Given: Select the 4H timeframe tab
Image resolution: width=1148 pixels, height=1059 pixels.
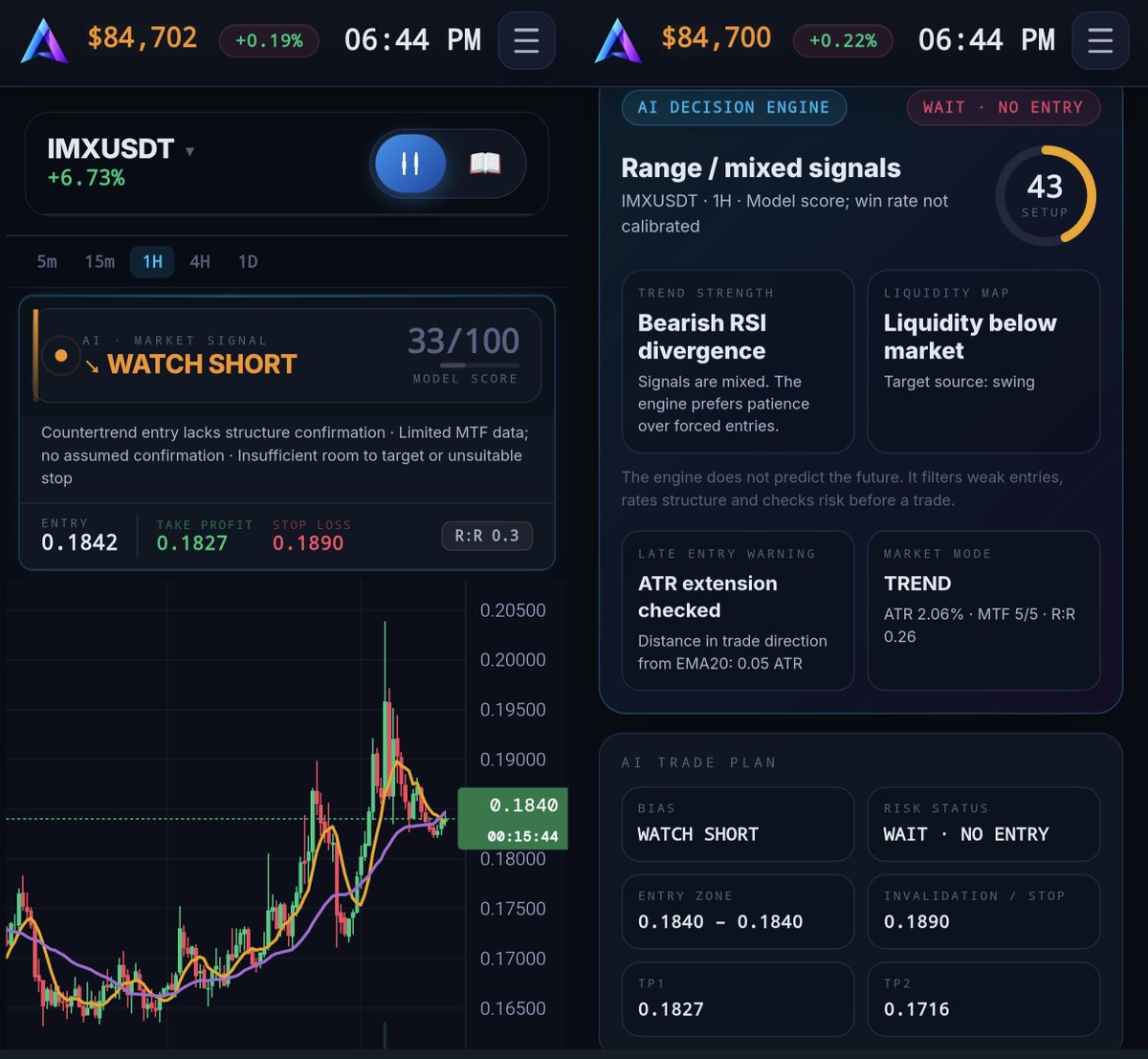Looking at the screenshot, I should [200, 261].
